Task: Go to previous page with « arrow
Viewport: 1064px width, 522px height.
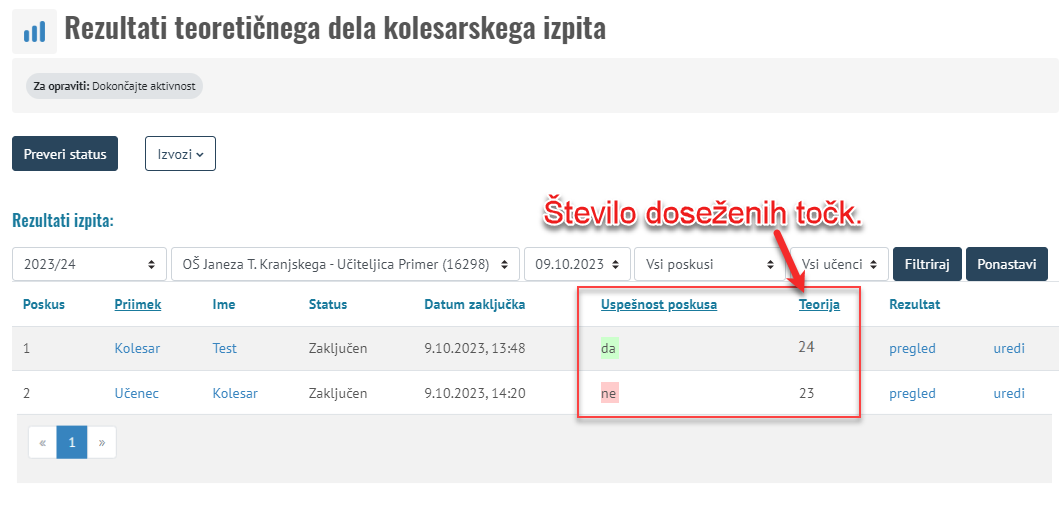Action: click(x=43, y=442)
